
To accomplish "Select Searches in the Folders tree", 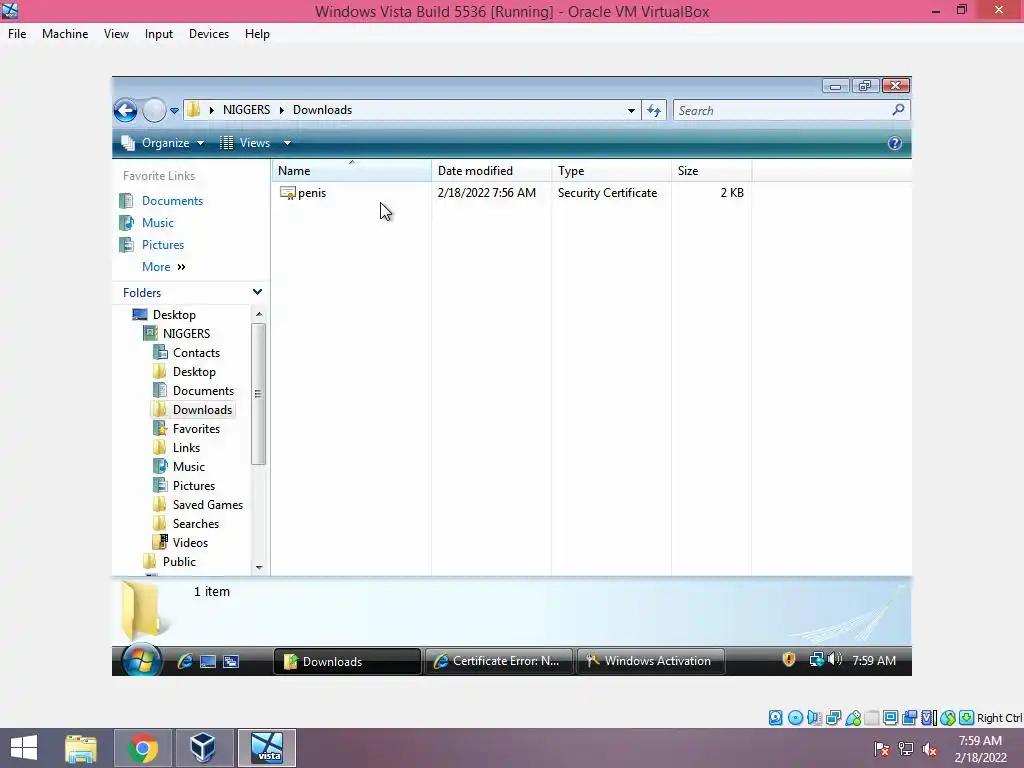I will point(195,524).
